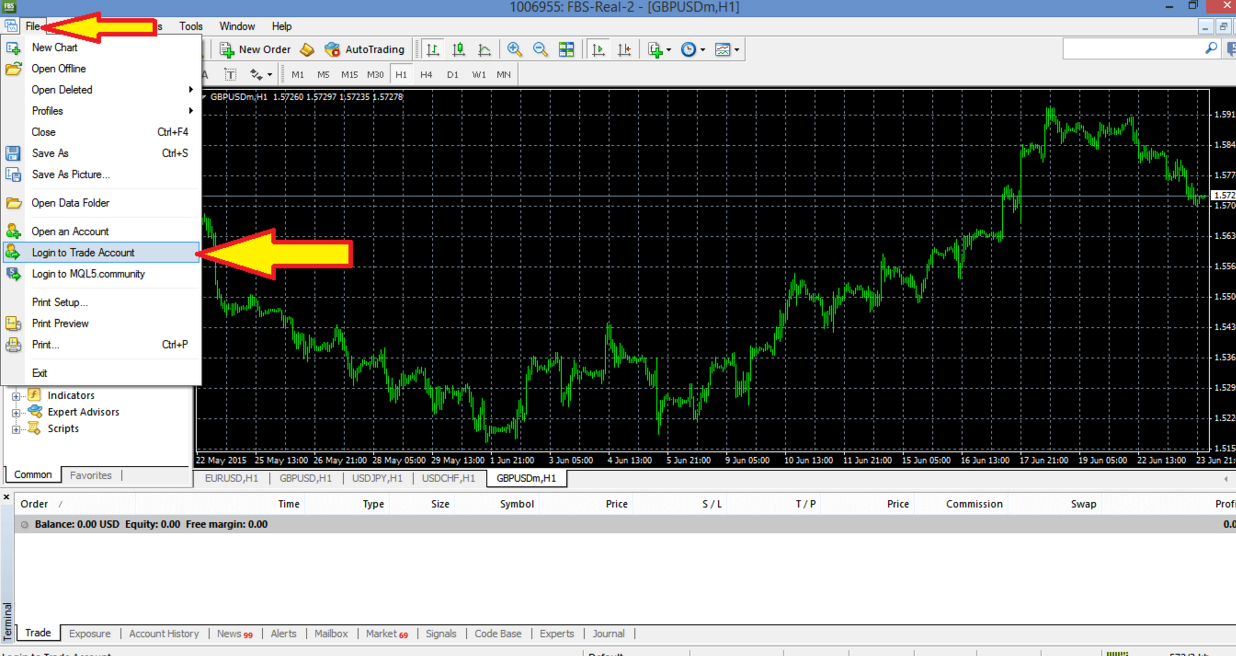Tile the chart windows
The height and width of the screenshot is (656, 1236).
[x=567, y=49]
